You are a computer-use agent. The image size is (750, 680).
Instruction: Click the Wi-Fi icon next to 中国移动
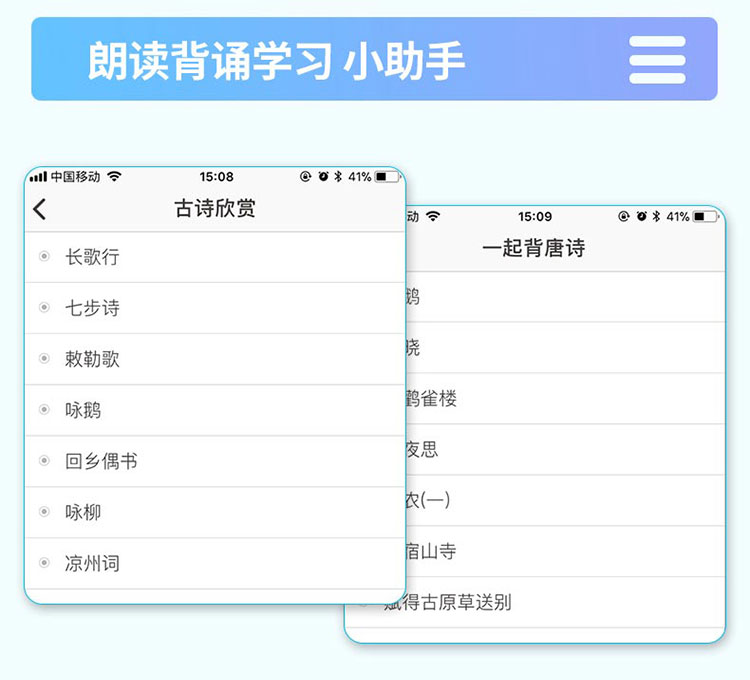pyautogui.click(x=114, y=177)
